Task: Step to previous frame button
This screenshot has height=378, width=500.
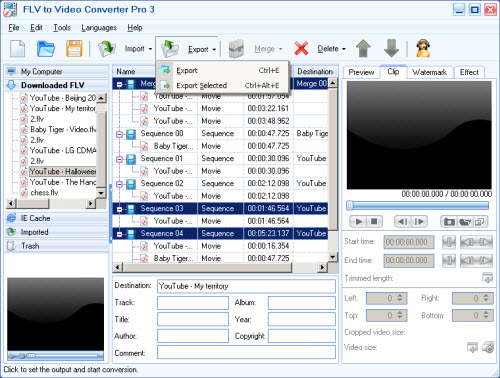Action: pos(402,222)
